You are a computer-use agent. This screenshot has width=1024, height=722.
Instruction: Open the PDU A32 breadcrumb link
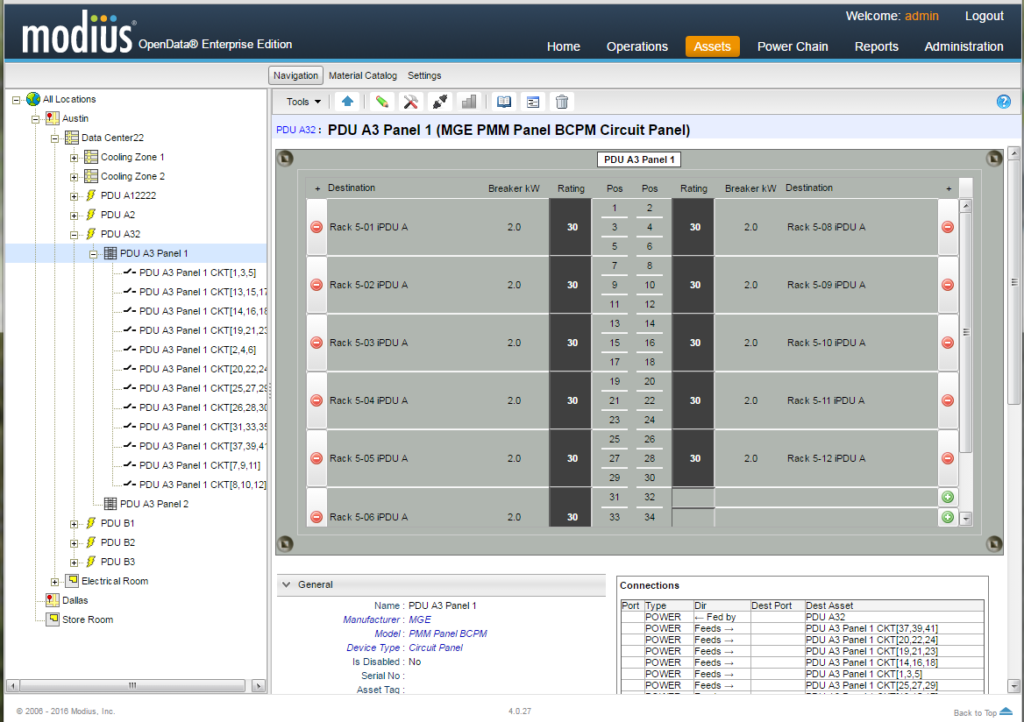pos(296,130)
